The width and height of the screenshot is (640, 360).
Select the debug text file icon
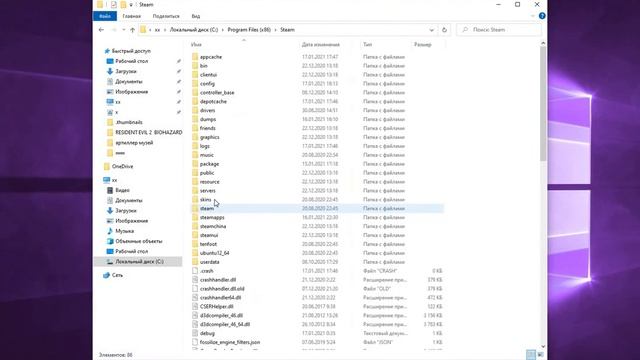click(195, 333)
